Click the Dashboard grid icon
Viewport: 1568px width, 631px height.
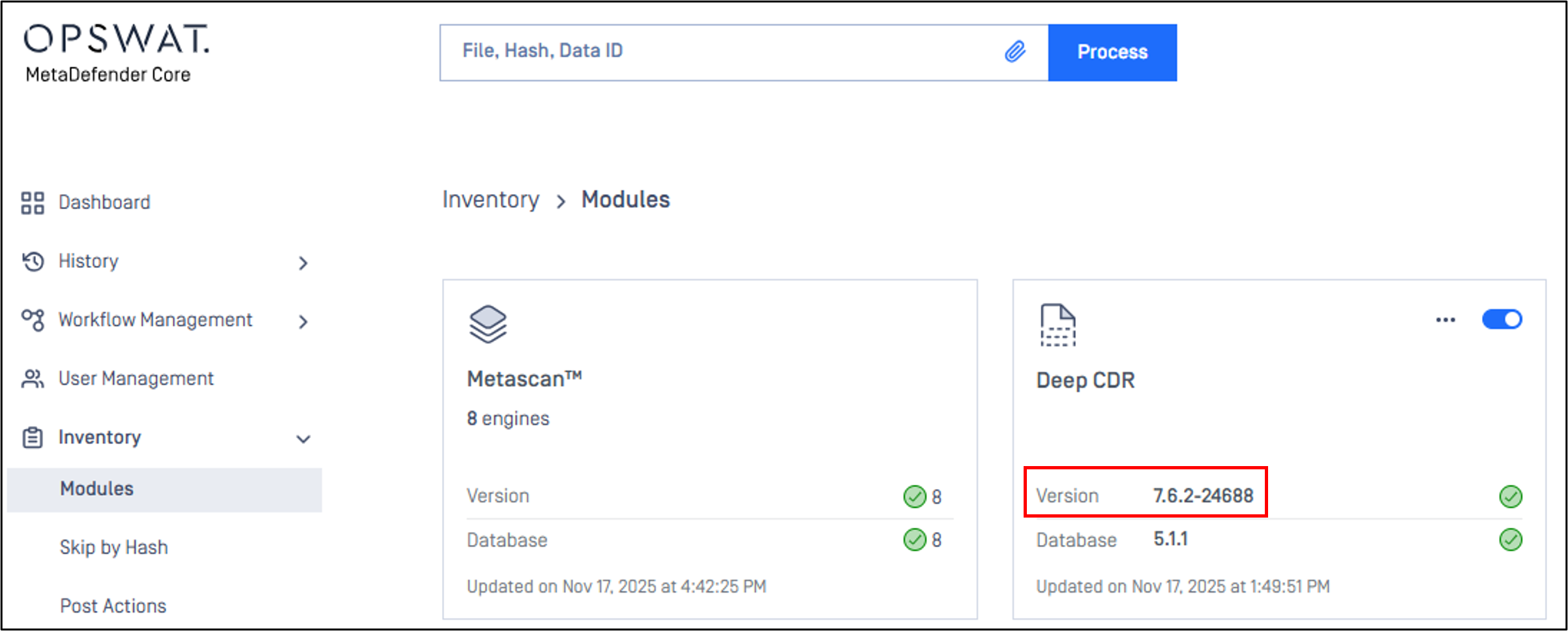coord(33,203)
